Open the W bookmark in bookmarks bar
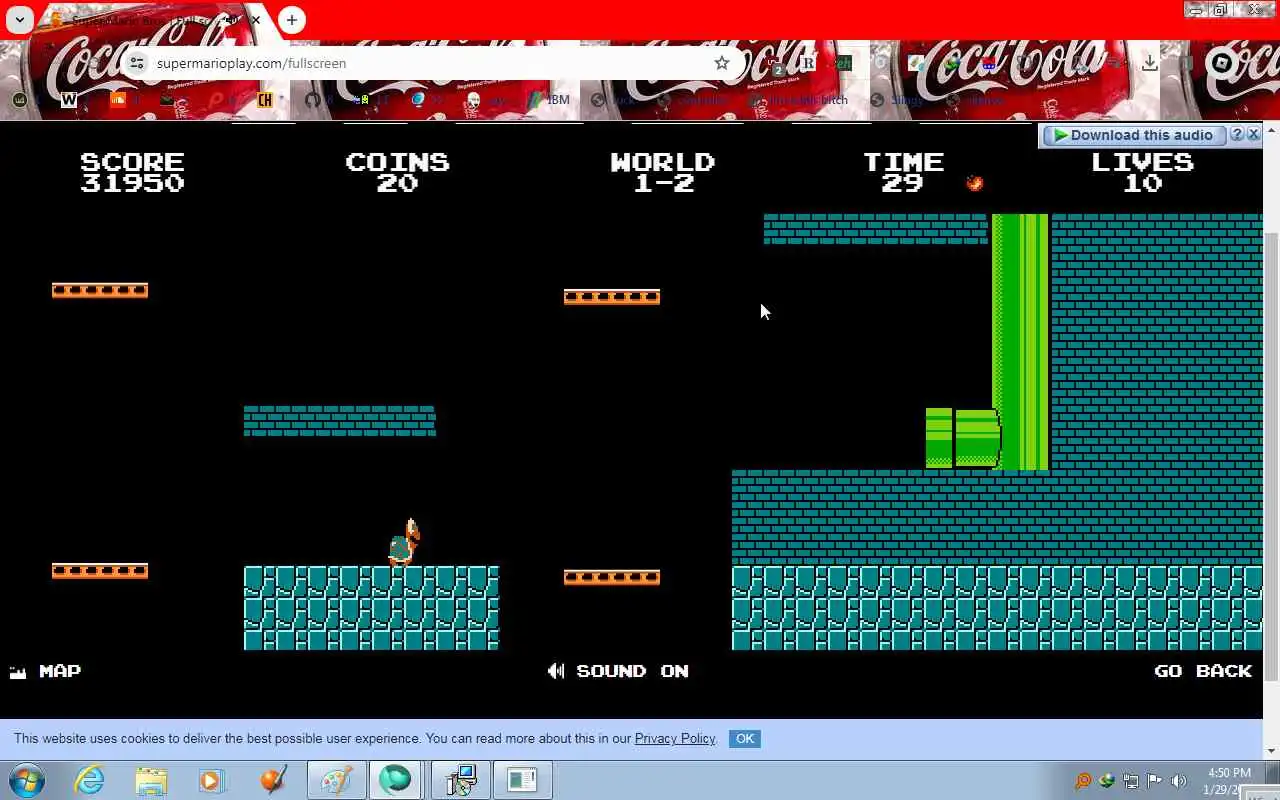This screenshot has width=1280, height=800. click(x=68, y=100)
